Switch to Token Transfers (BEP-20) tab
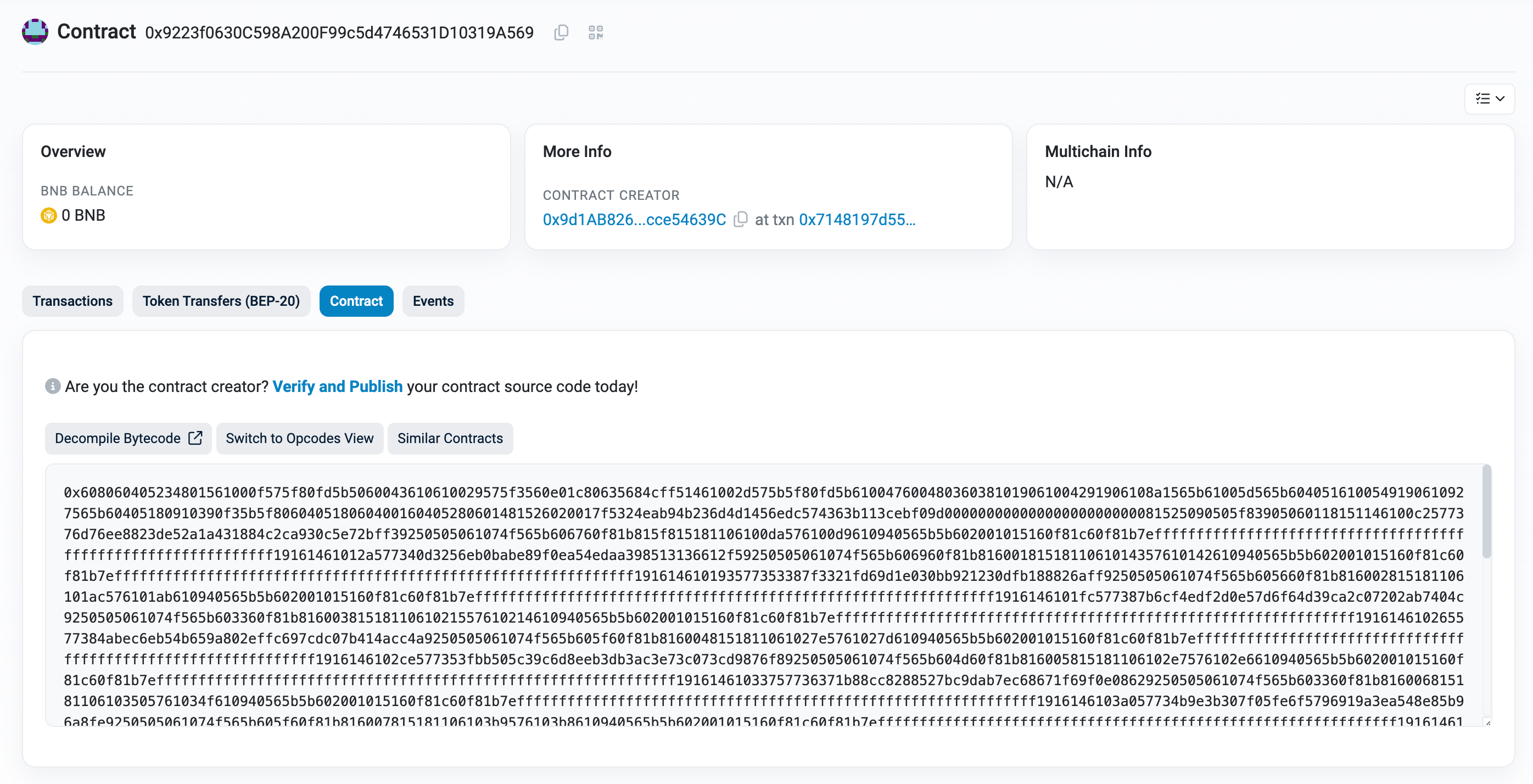 [x=221, y=301]
